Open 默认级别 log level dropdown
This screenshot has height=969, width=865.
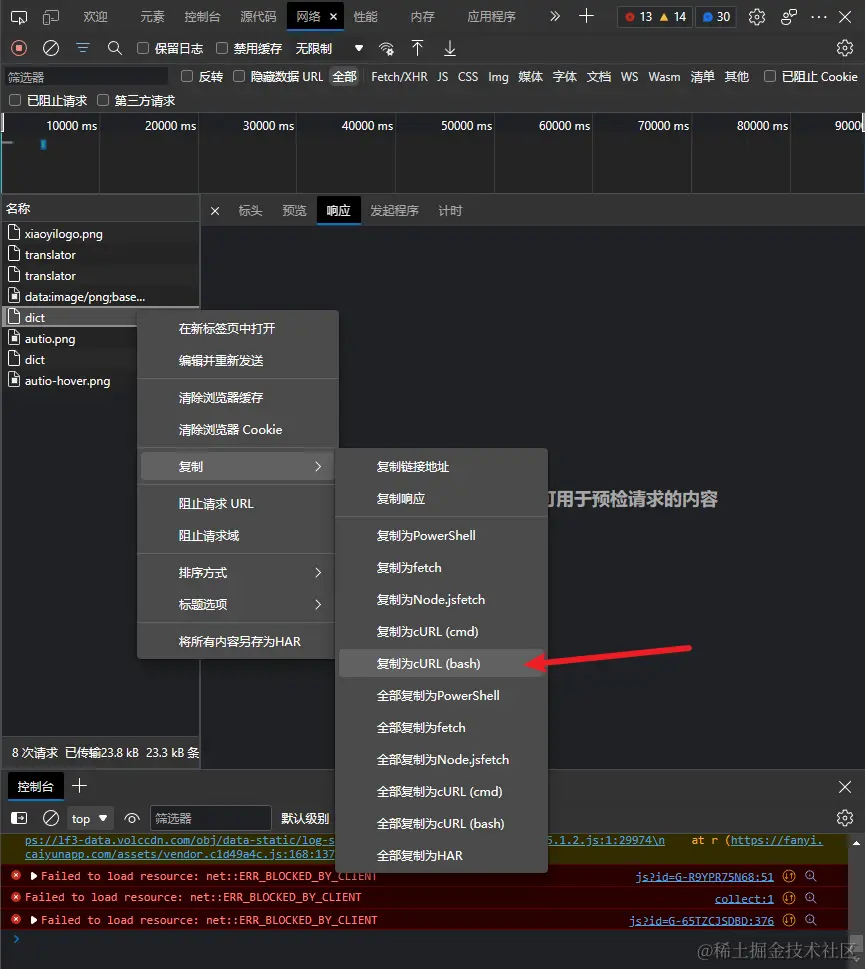(305, 818)
